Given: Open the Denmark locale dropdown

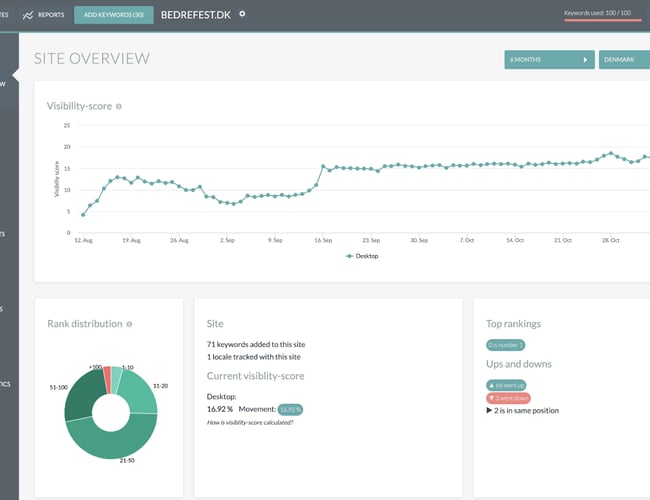Looking at the screenshot, I should 624,60.
